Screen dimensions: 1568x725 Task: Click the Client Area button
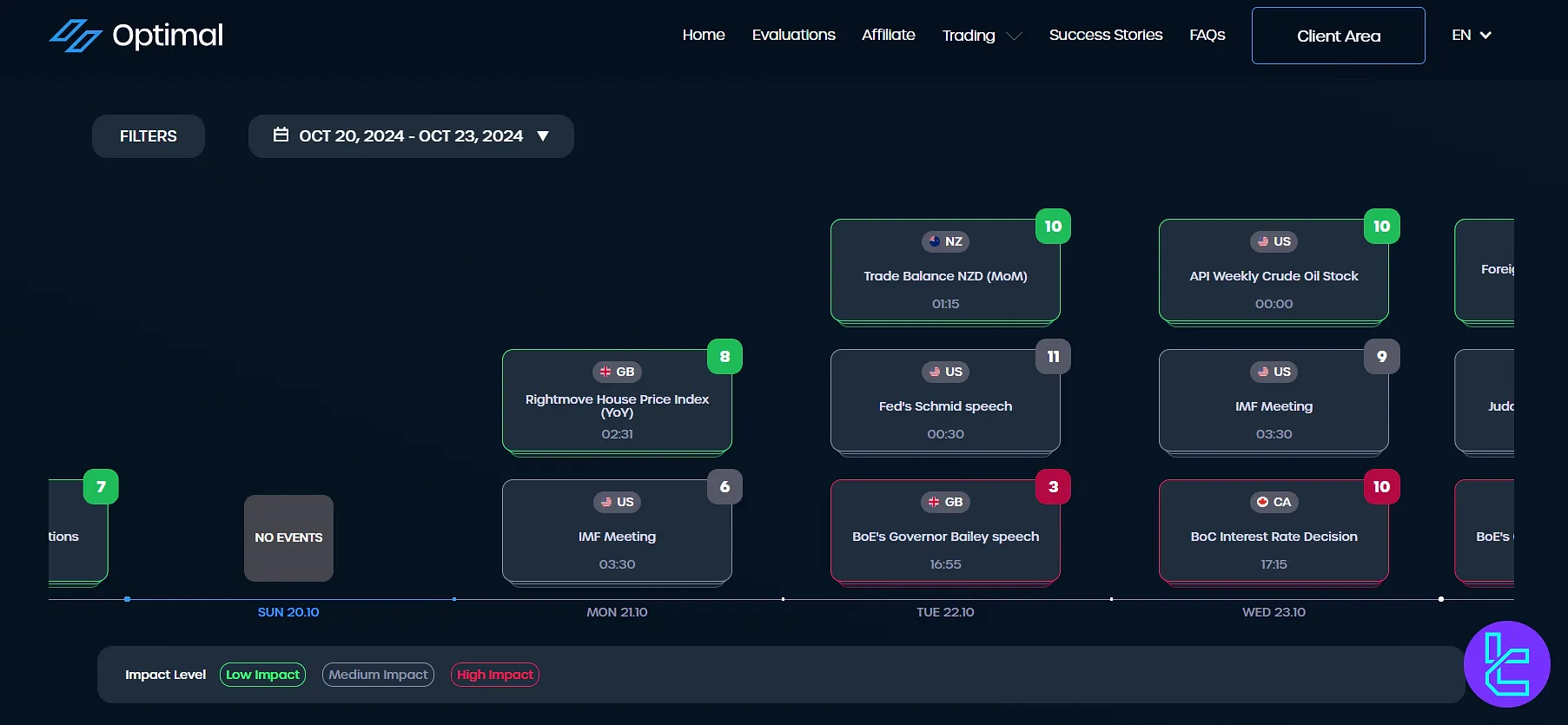coord(1338,36)
